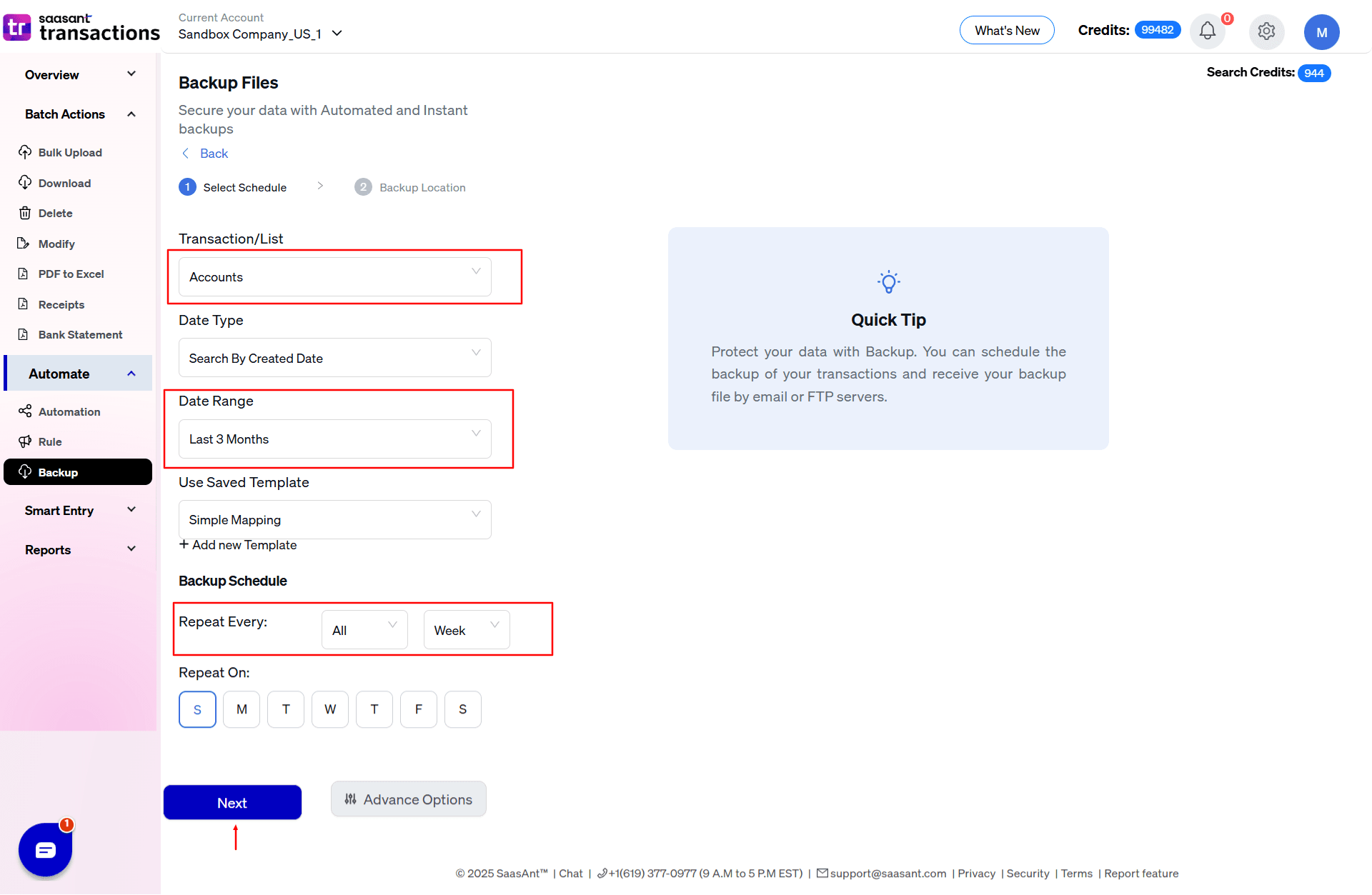Viewport: 1372px width, 895px height.
Task: Click the Bulk Upload cloud icon
Action: point(25,152)
